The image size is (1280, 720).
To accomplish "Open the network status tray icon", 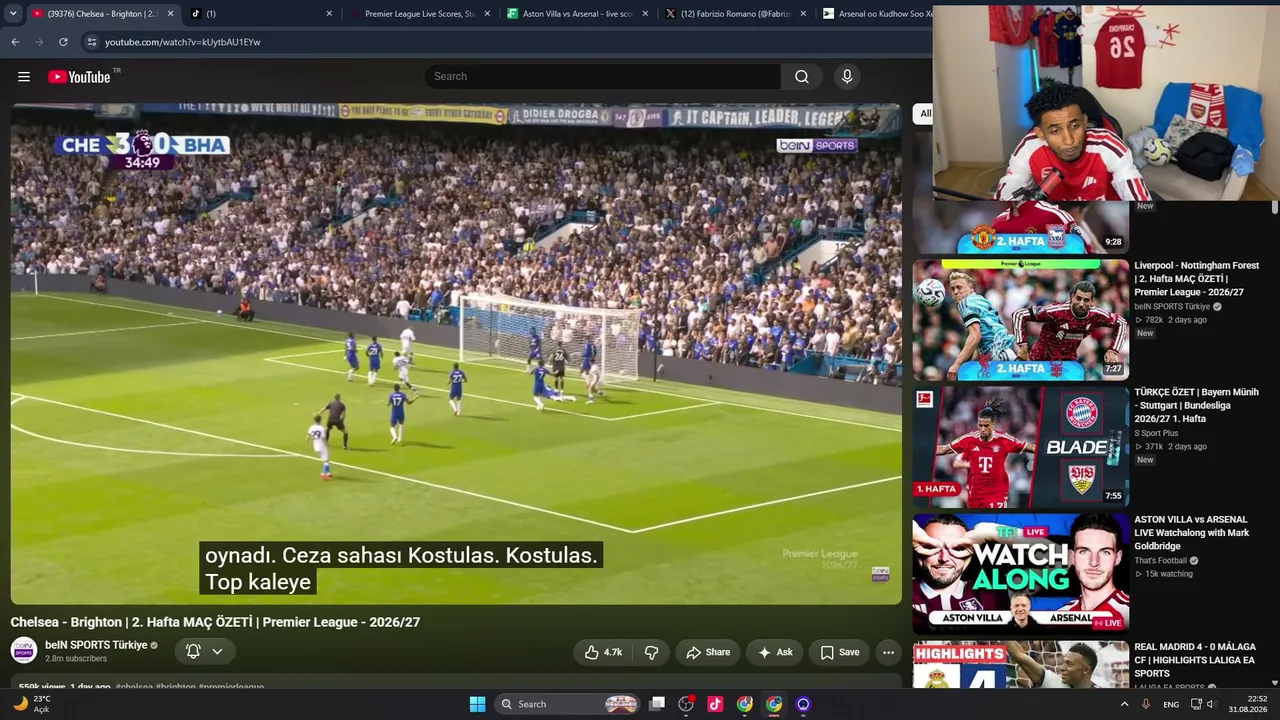I will point(1195,704).
